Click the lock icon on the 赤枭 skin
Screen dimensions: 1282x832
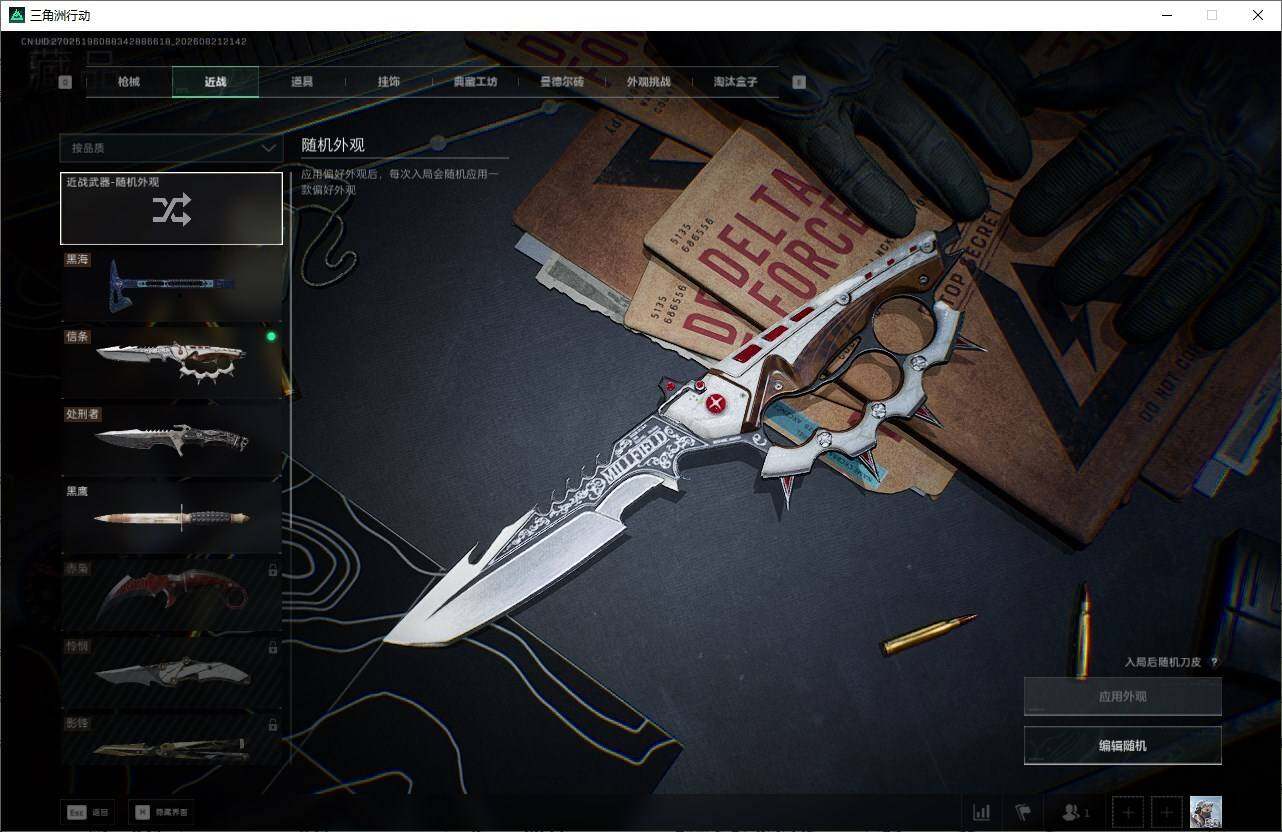point(273,570)
